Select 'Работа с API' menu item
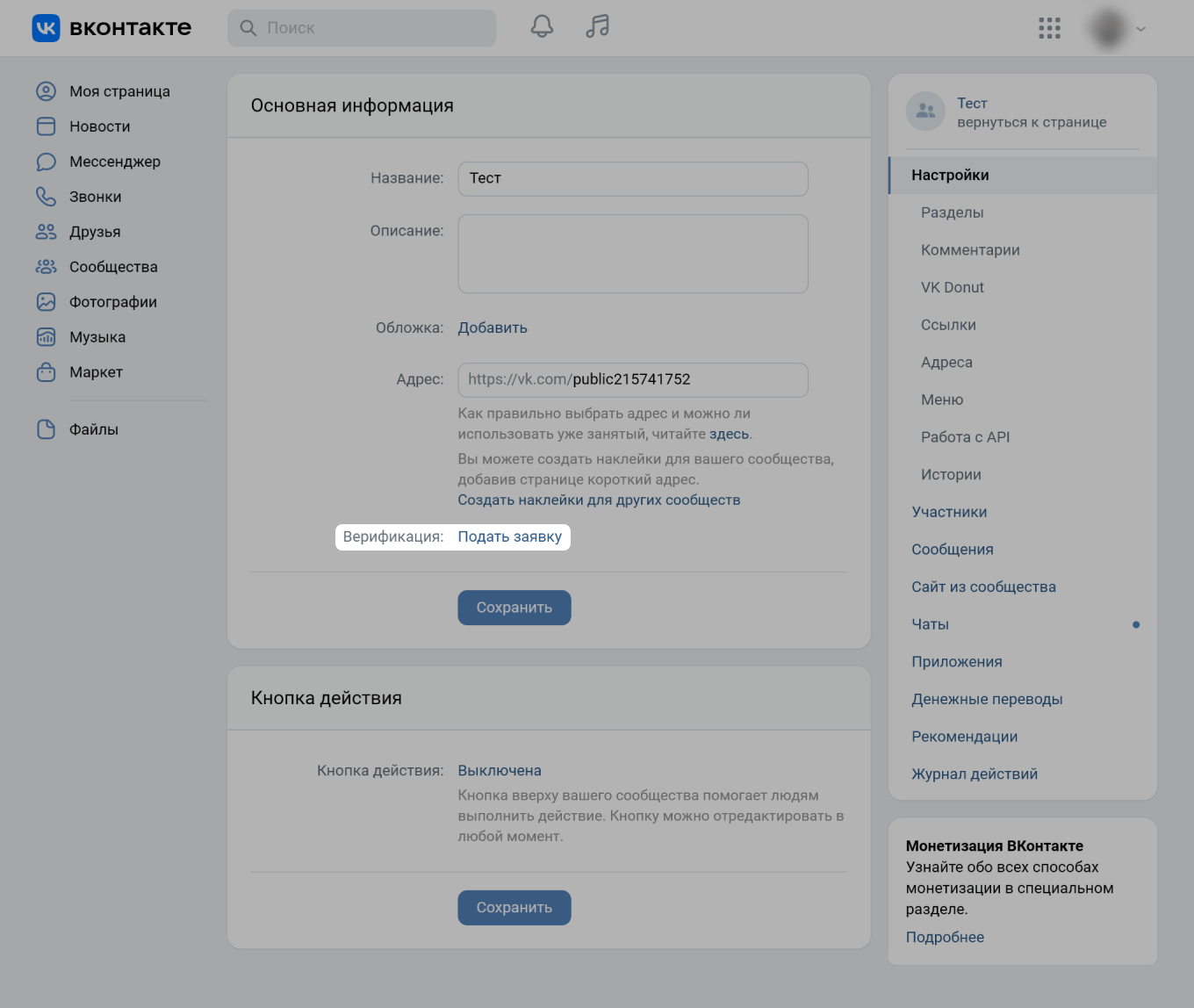 [965, 437]
